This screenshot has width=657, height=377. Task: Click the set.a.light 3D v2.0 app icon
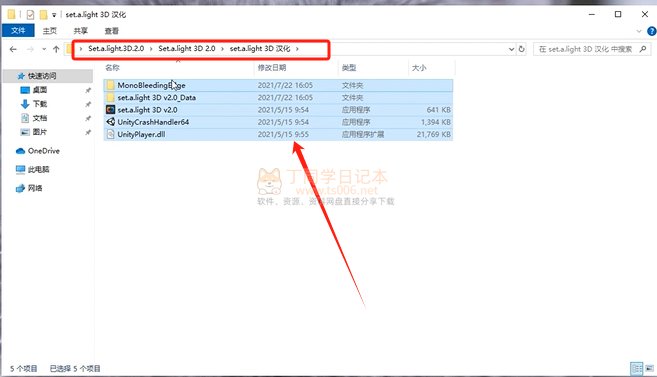click(x=110, y=110)
